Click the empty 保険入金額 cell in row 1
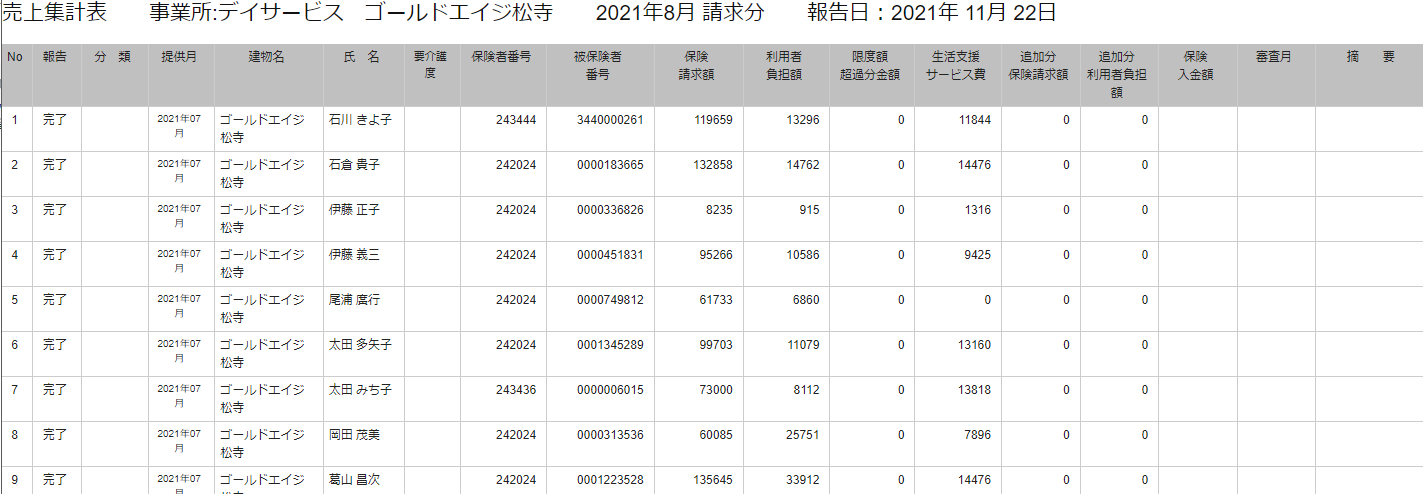 coord(1197,129)
